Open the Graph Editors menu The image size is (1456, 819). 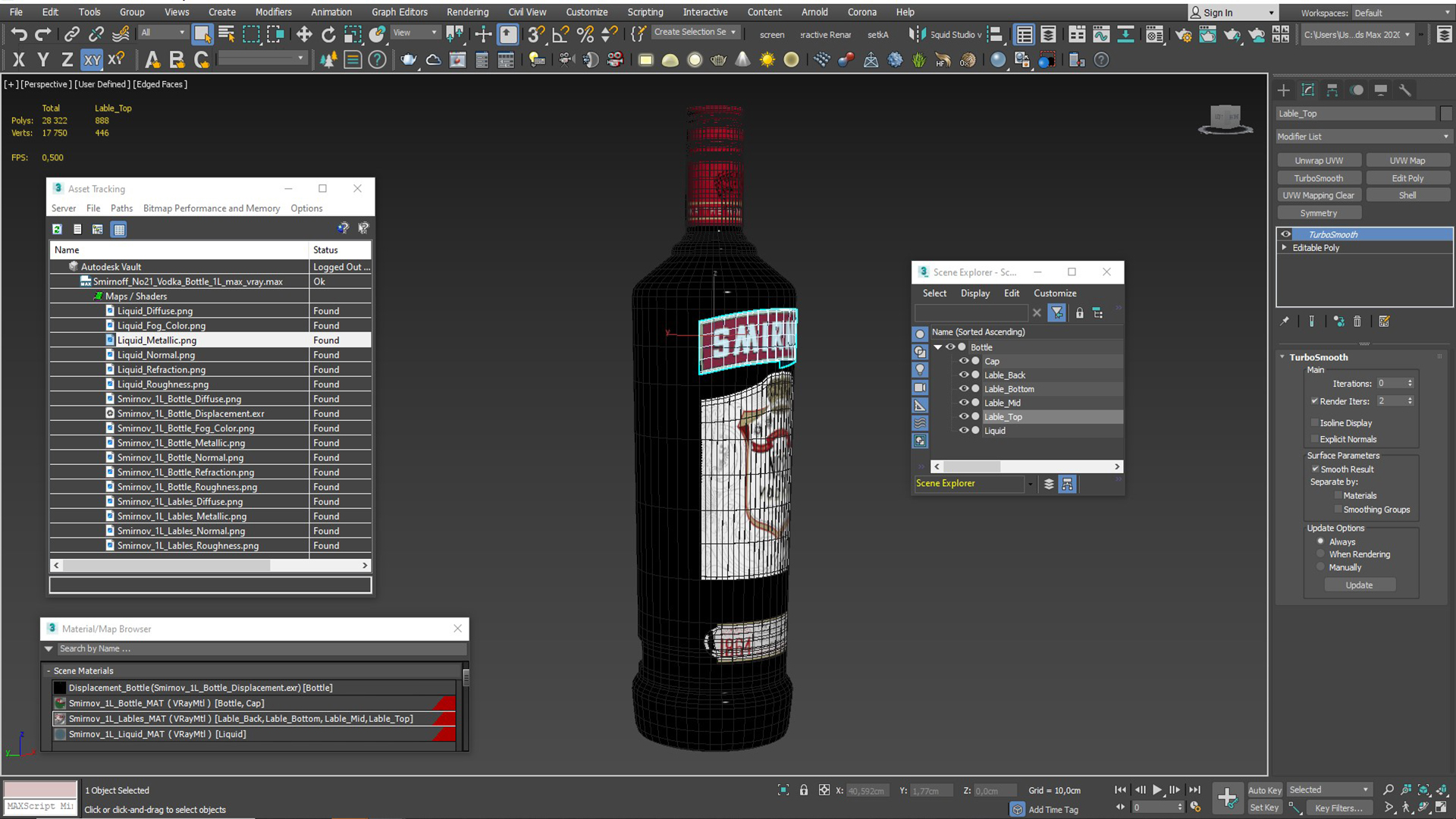400,12
